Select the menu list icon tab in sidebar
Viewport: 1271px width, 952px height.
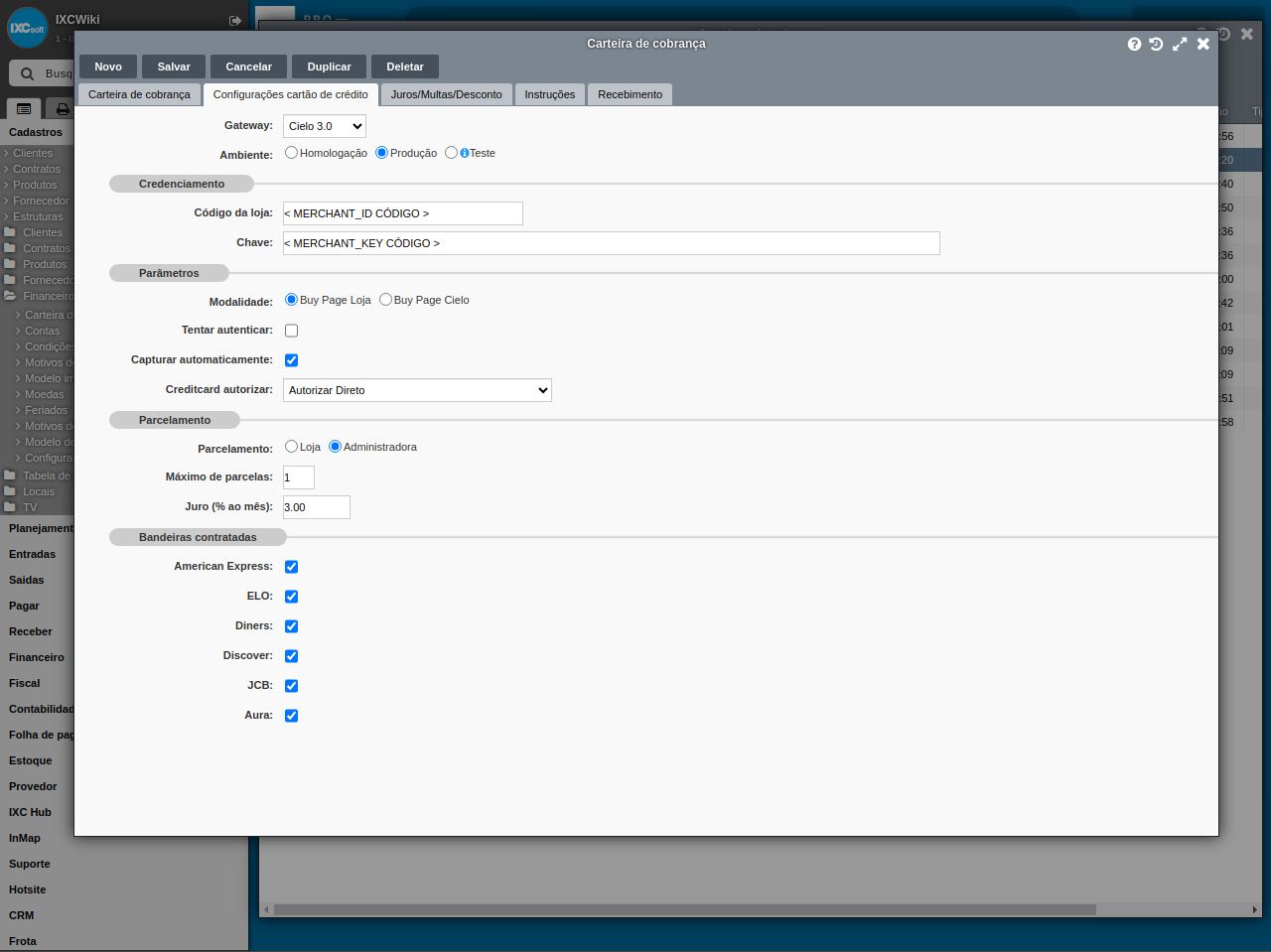[x=24, y=108]
